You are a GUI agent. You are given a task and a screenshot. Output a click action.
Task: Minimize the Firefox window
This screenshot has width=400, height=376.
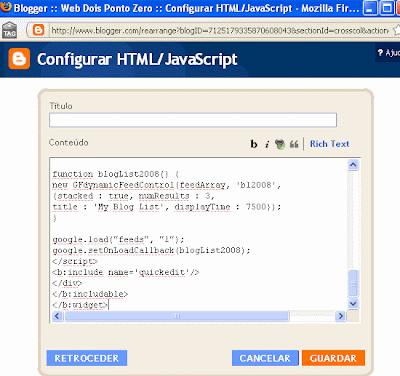(x=370, y=8)
